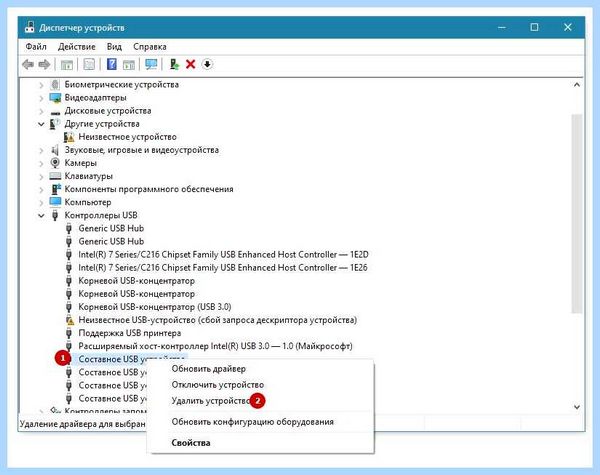Click the Клавиатуры keyboard icon

click(x=55, y=176)
